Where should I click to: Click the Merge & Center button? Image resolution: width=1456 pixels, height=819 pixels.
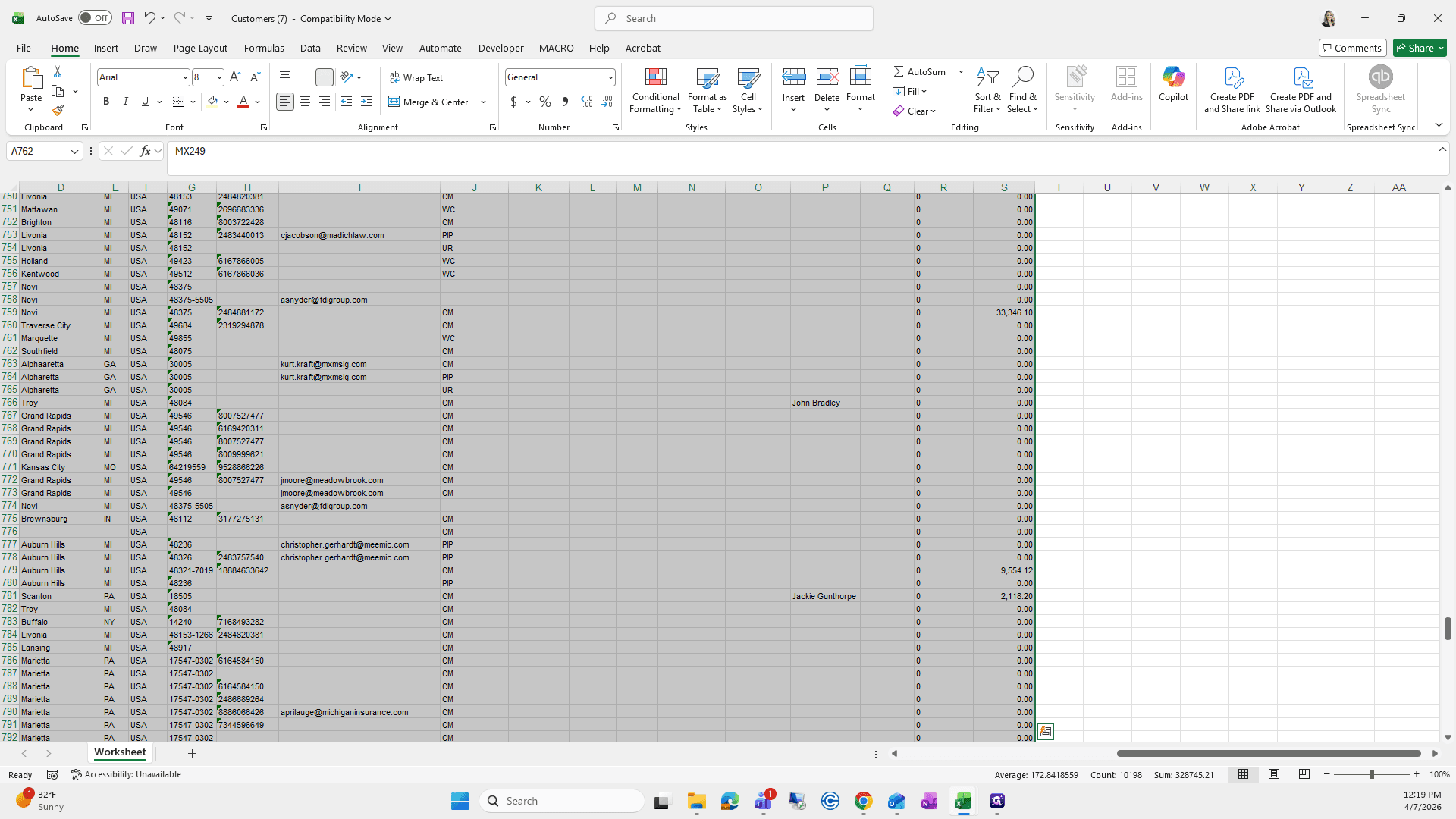[429, 102]
